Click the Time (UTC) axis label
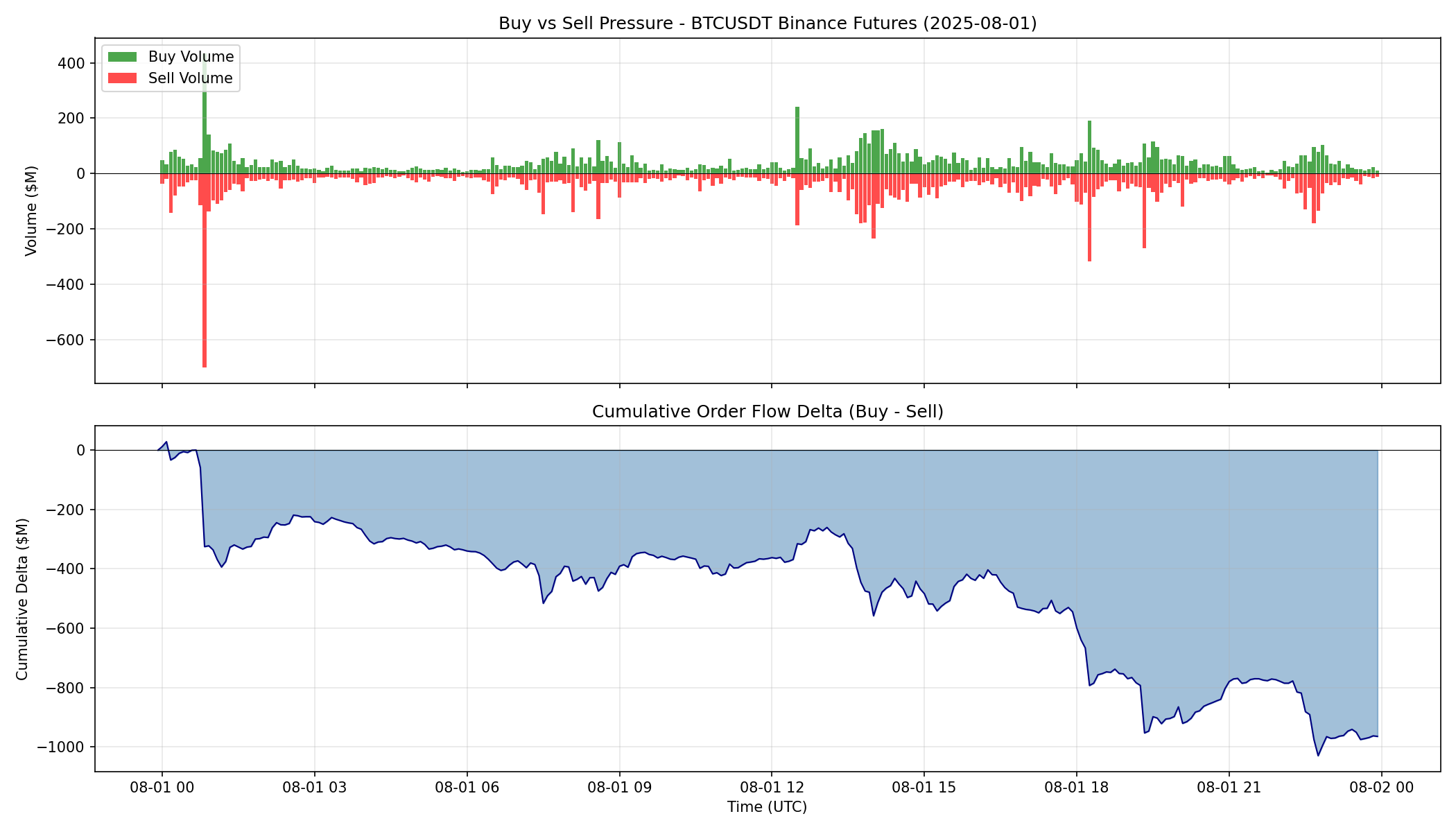Viewport: 1456px width, 832px height. point(767,806)
